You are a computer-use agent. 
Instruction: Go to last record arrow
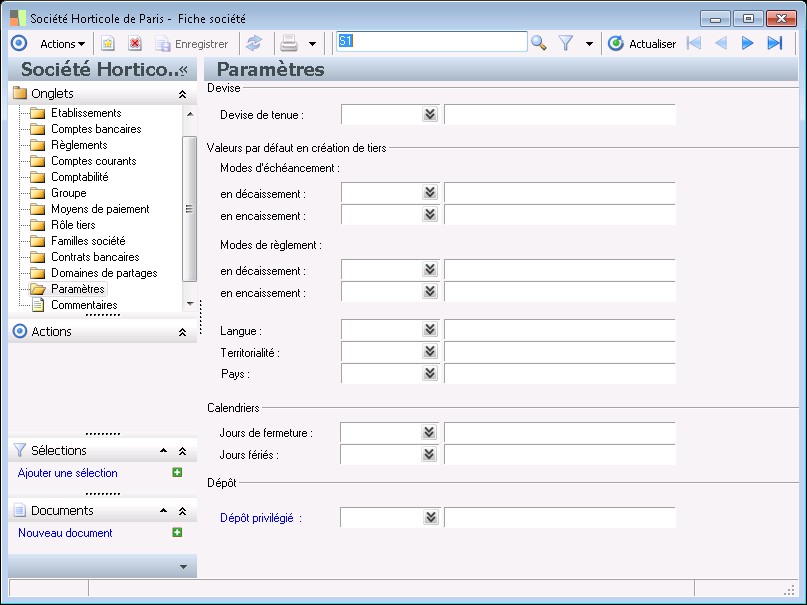pyautogui.click(x=775, y=43)
